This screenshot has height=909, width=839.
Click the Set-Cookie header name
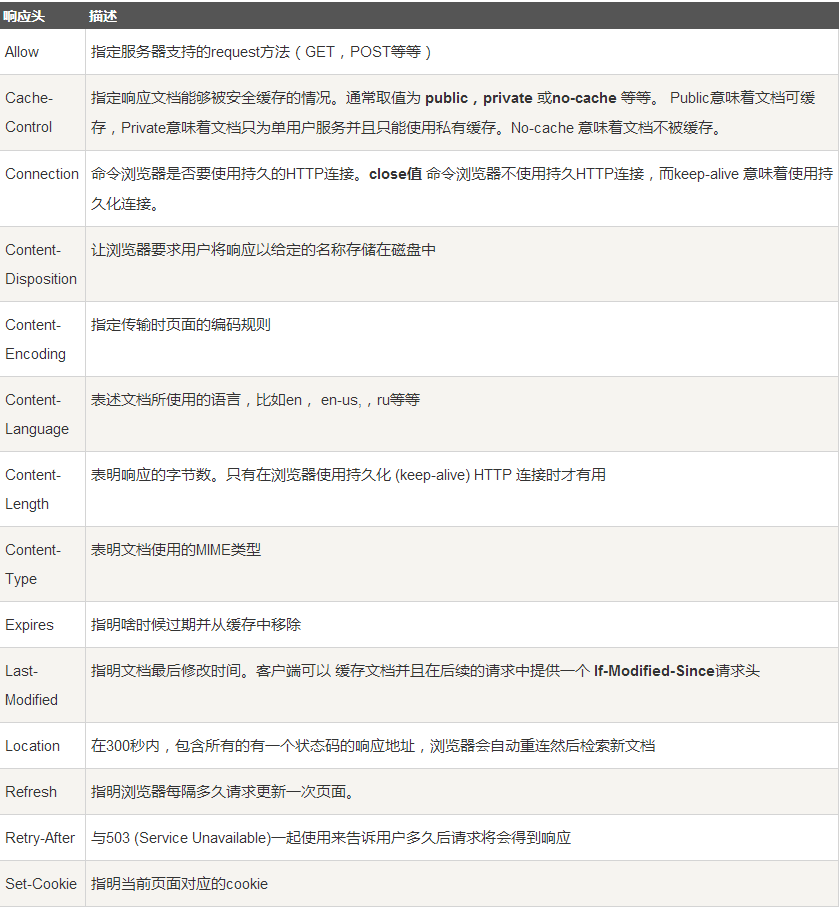[x=41, y=884]
